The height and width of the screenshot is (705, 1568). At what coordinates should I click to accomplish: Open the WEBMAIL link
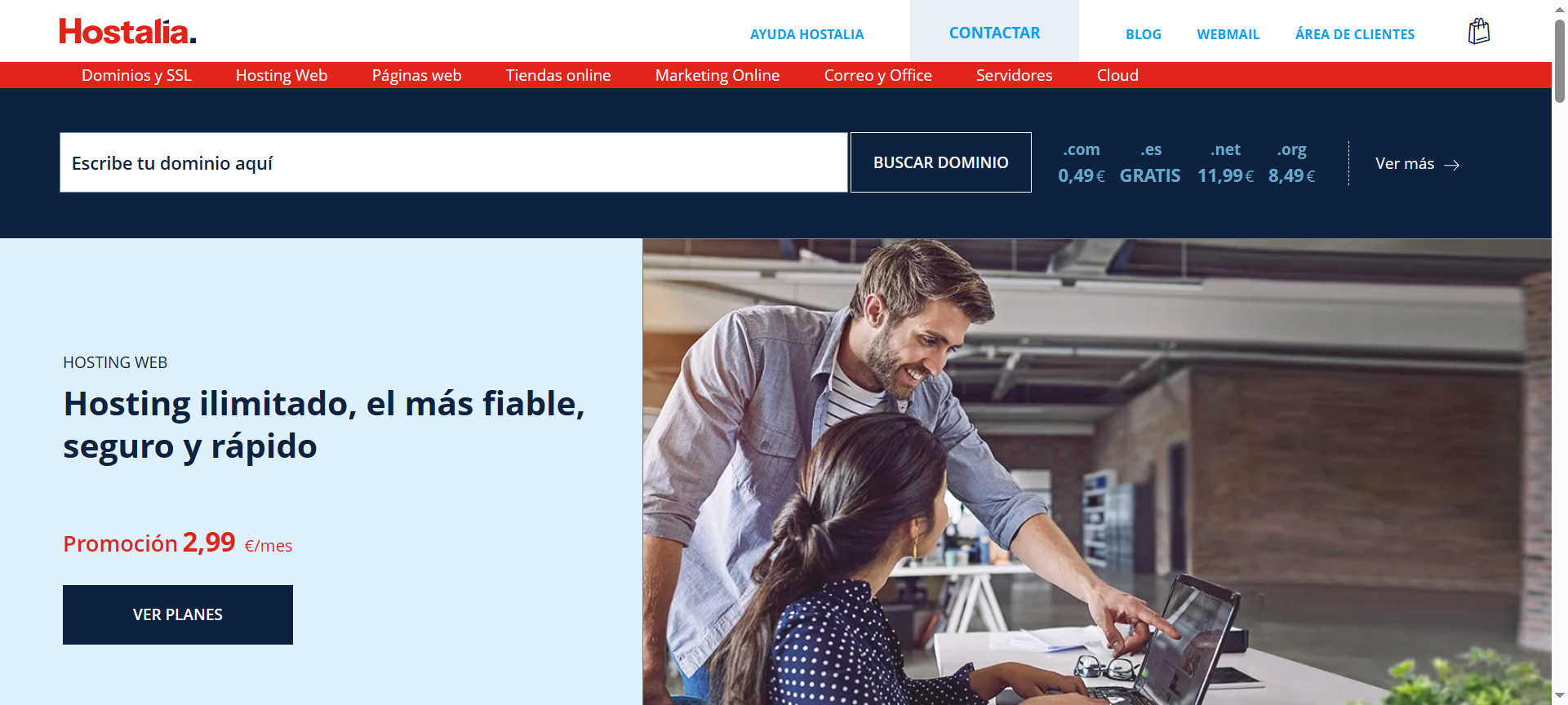pyautogui.click(x=1228, y=34)
